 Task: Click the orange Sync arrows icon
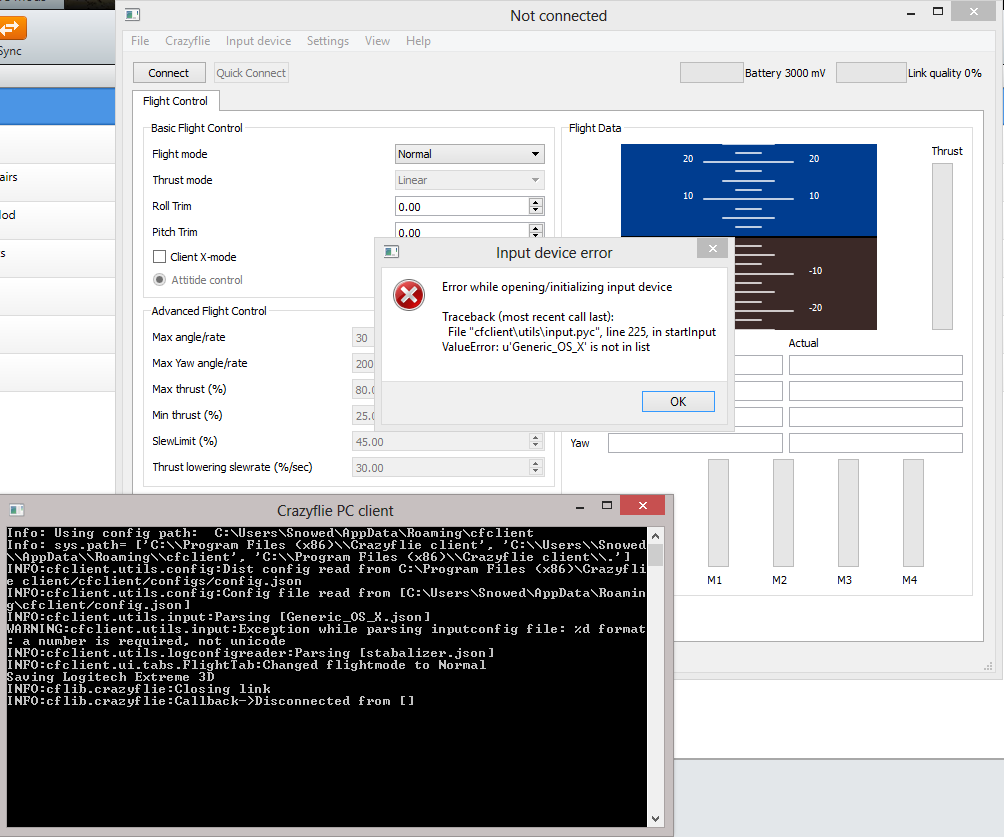click(12, 28)
